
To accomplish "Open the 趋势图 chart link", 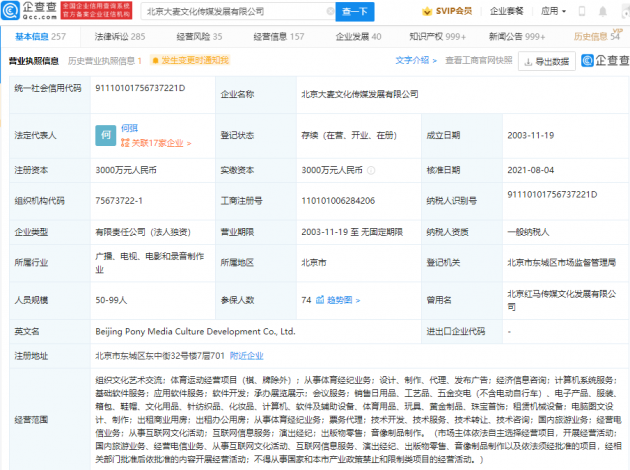I will point(344,300).
